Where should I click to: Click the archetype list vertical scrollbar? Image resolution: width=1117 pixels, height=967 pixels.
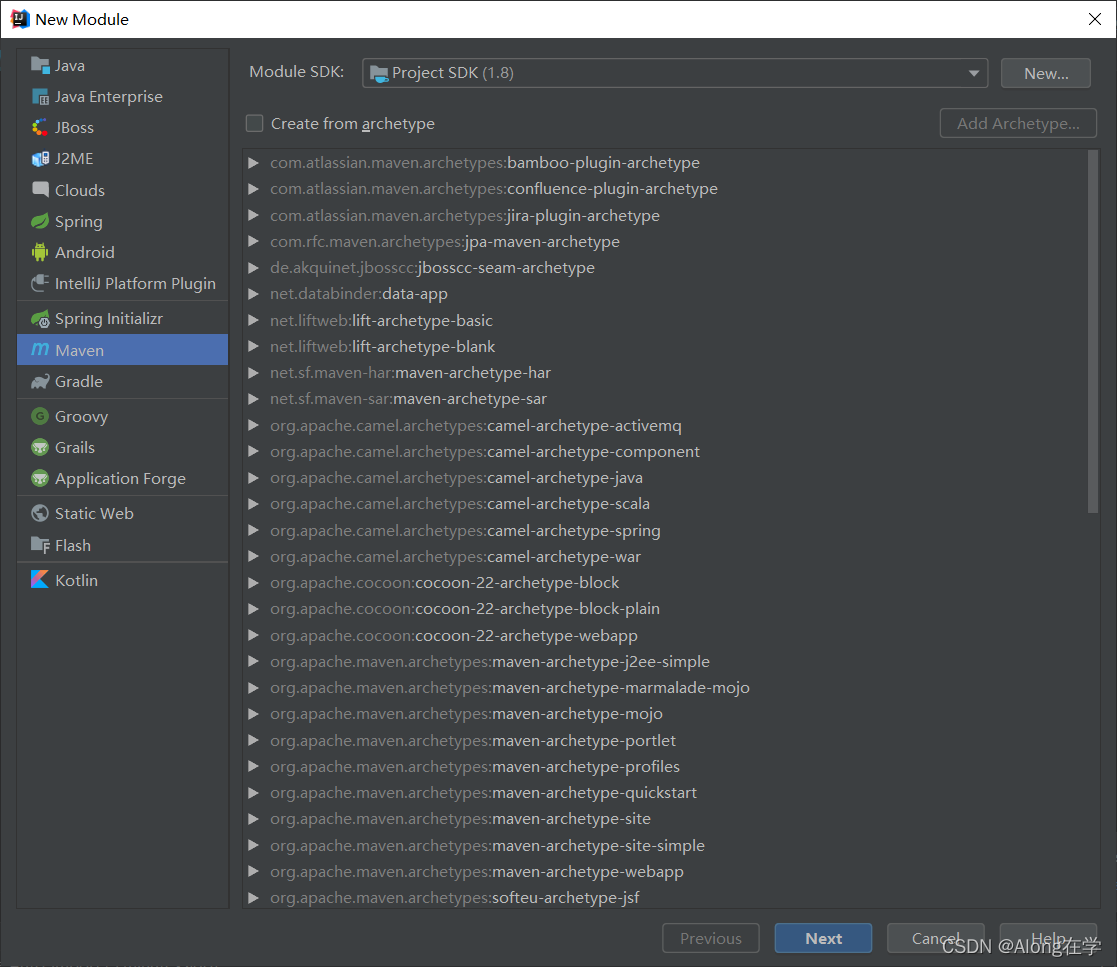(1093, 331)
